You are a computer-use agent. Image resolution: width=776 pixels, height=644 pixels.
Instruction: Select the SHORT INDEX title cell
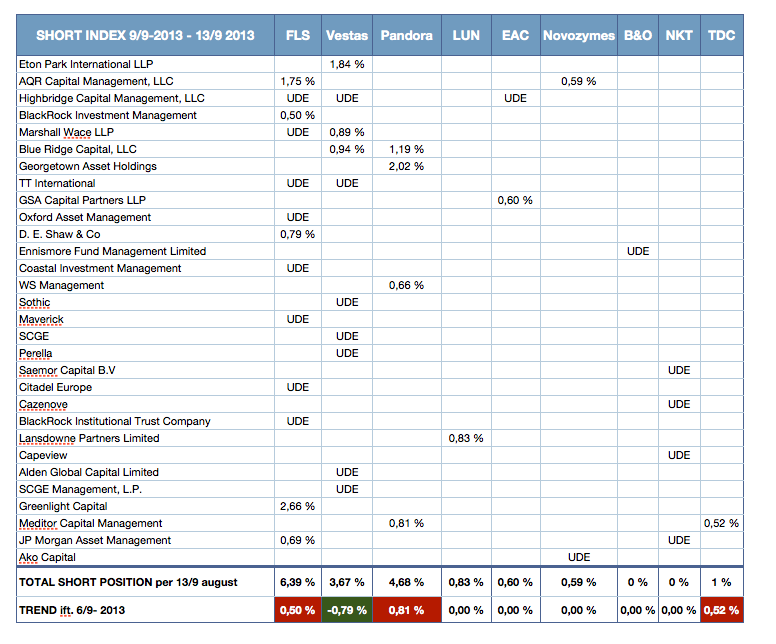click(x=146, y=35)
